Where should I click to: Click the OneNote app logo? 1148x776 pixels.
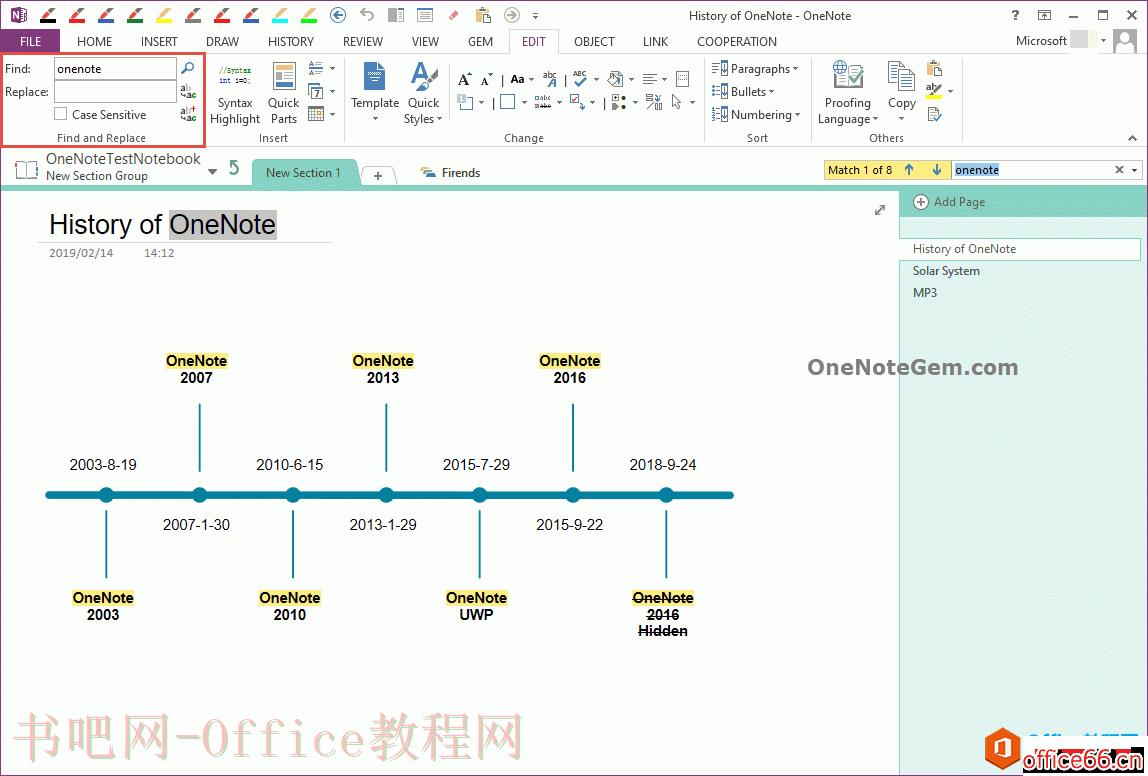(x=18, y=15)
